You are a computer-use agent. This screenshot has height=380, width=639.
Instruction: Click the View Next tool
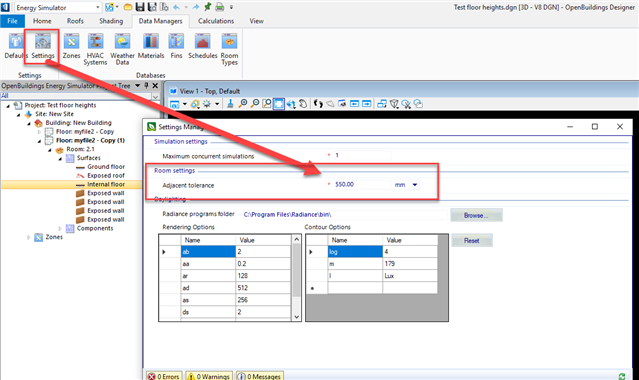coord(366,104)
